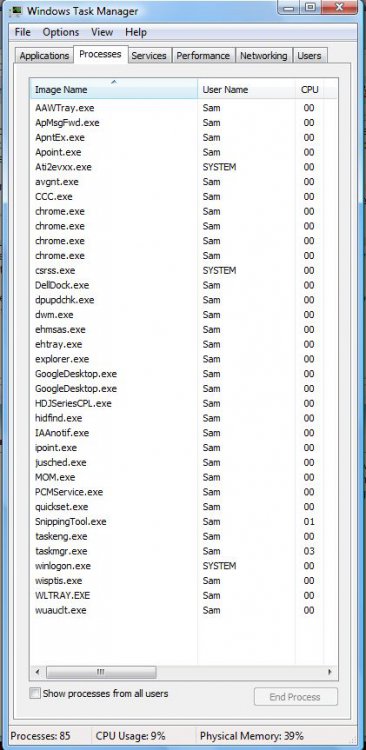
Task: Click the horizontal scrollbar thumb
Action: tap(101, 672)
